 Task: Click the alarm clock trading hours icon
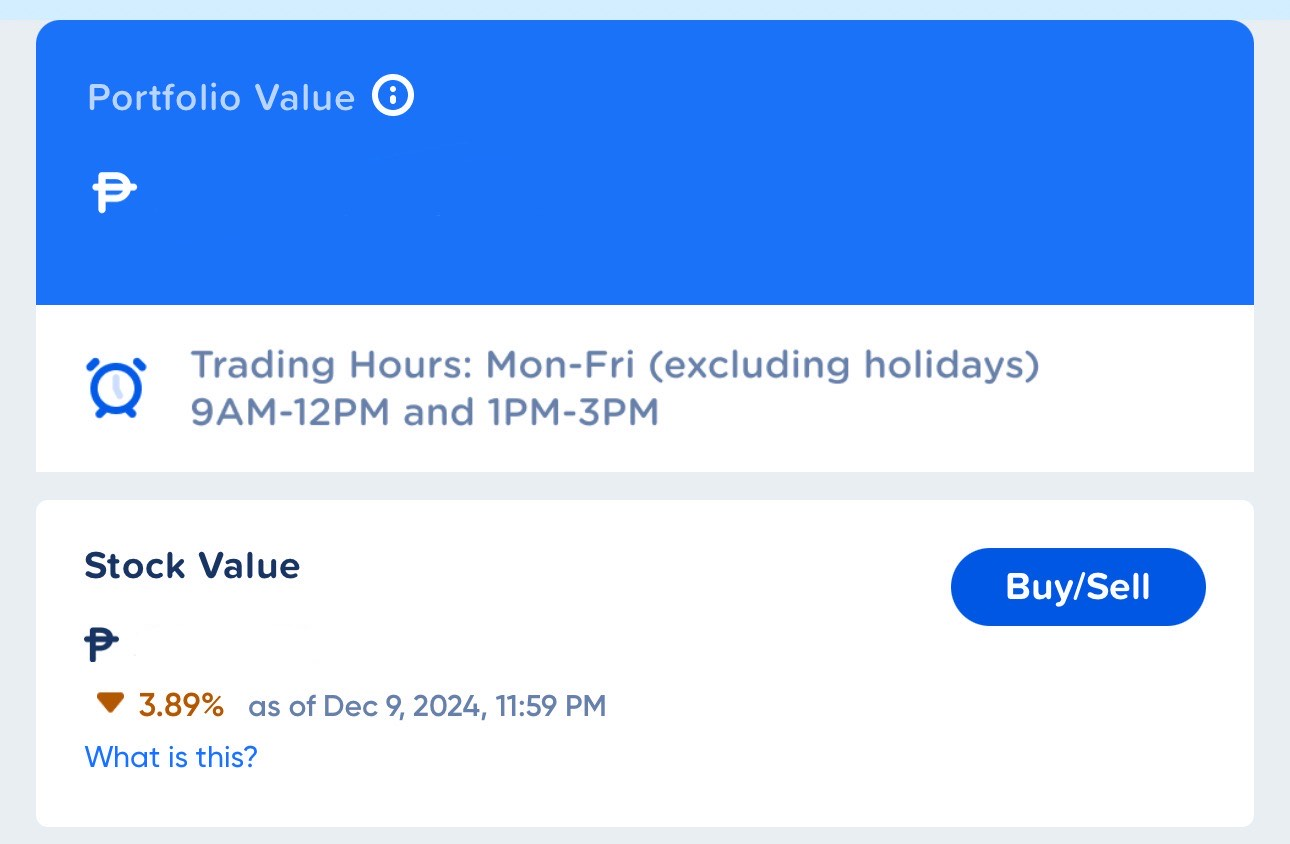tap(117, 387)
